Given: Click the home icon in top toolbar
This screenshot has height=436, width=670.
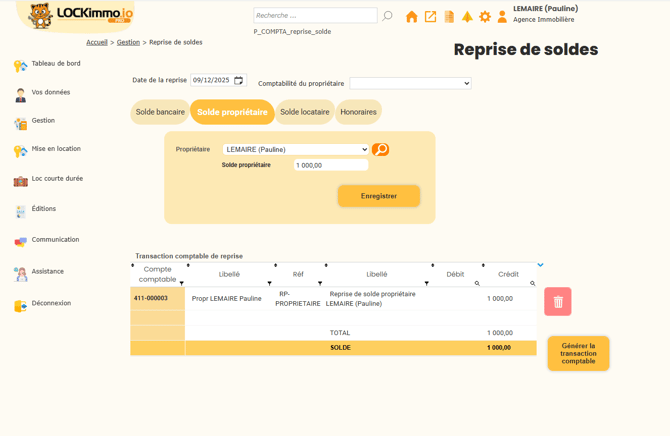Looking at the screenshot, I should coord(411,17).
